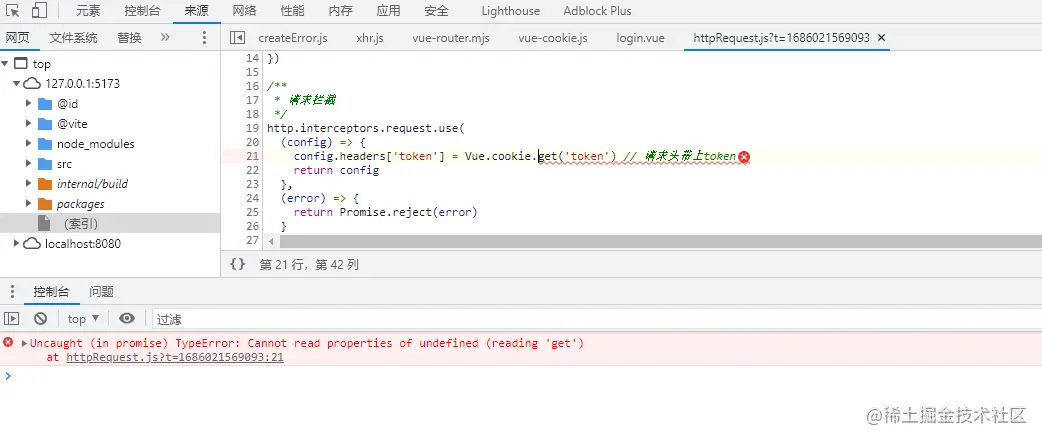Select the 网页 navigator tab
The width and height of the screenshot is (1042, 441).
18,38
